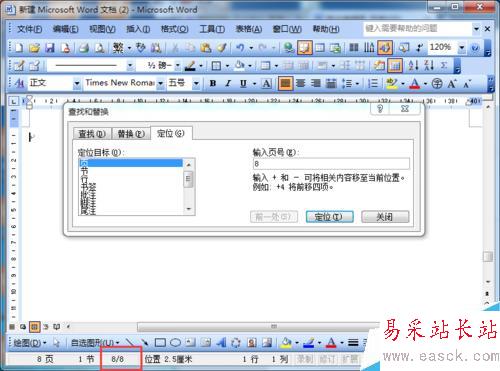Click the 定位(T) button
Screen dimensions: 500x371
(329, 217)
